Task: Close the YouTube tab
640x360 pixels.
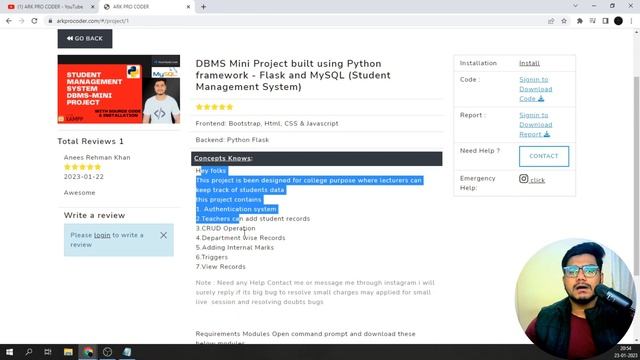Action: click(x=93, y=7)
